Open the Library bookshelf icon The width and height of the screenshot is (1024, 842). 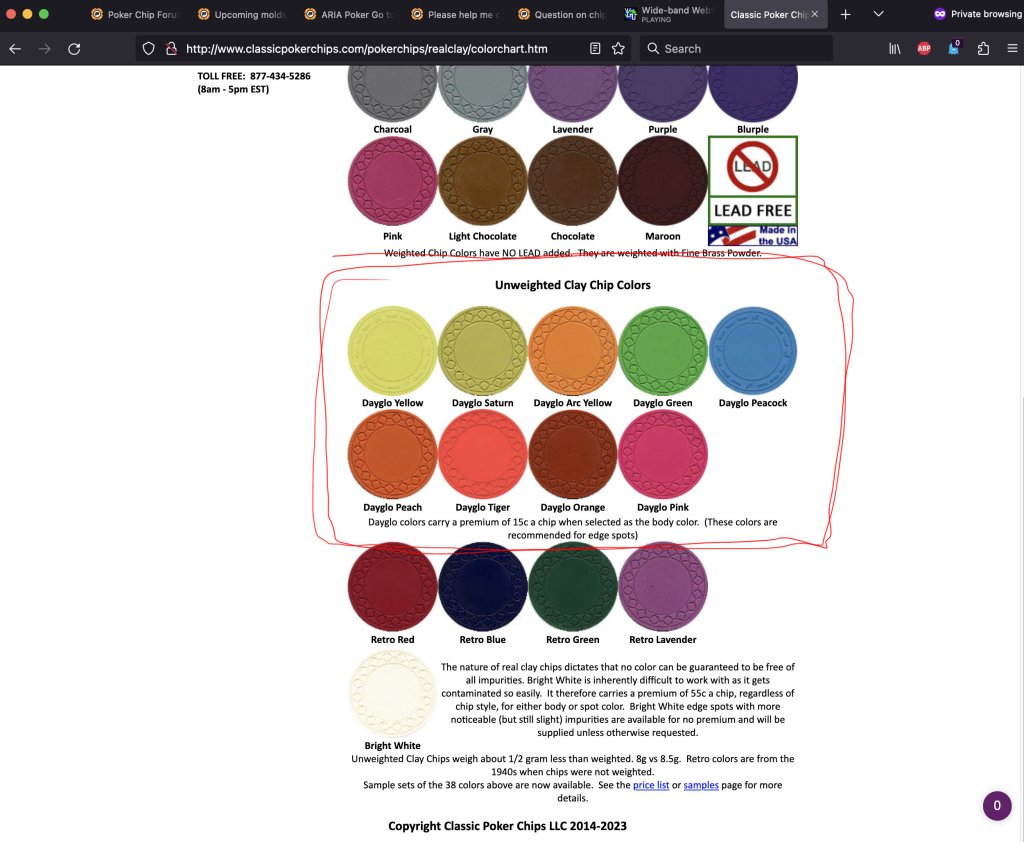[894, 48]
